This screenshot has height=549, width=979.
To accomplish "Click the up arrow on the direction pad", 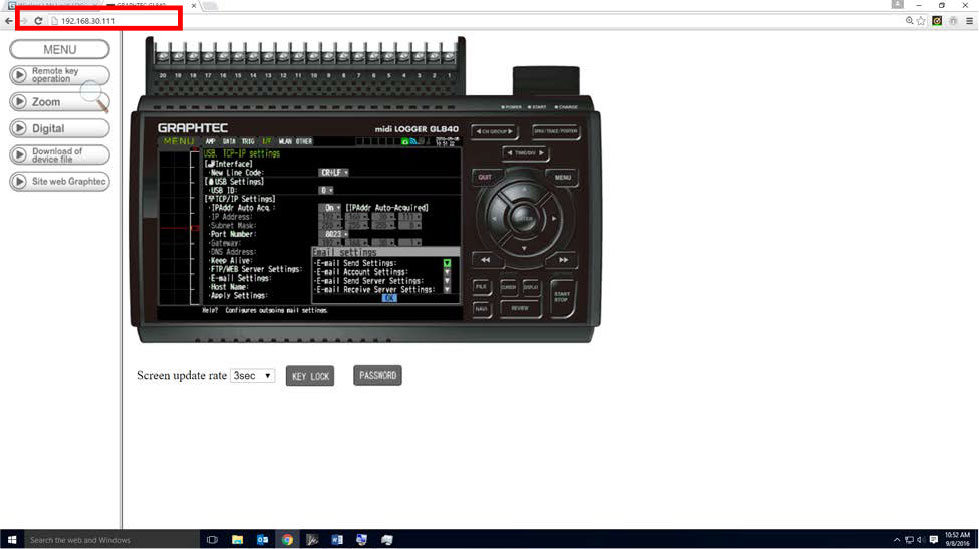I will 524,190.
